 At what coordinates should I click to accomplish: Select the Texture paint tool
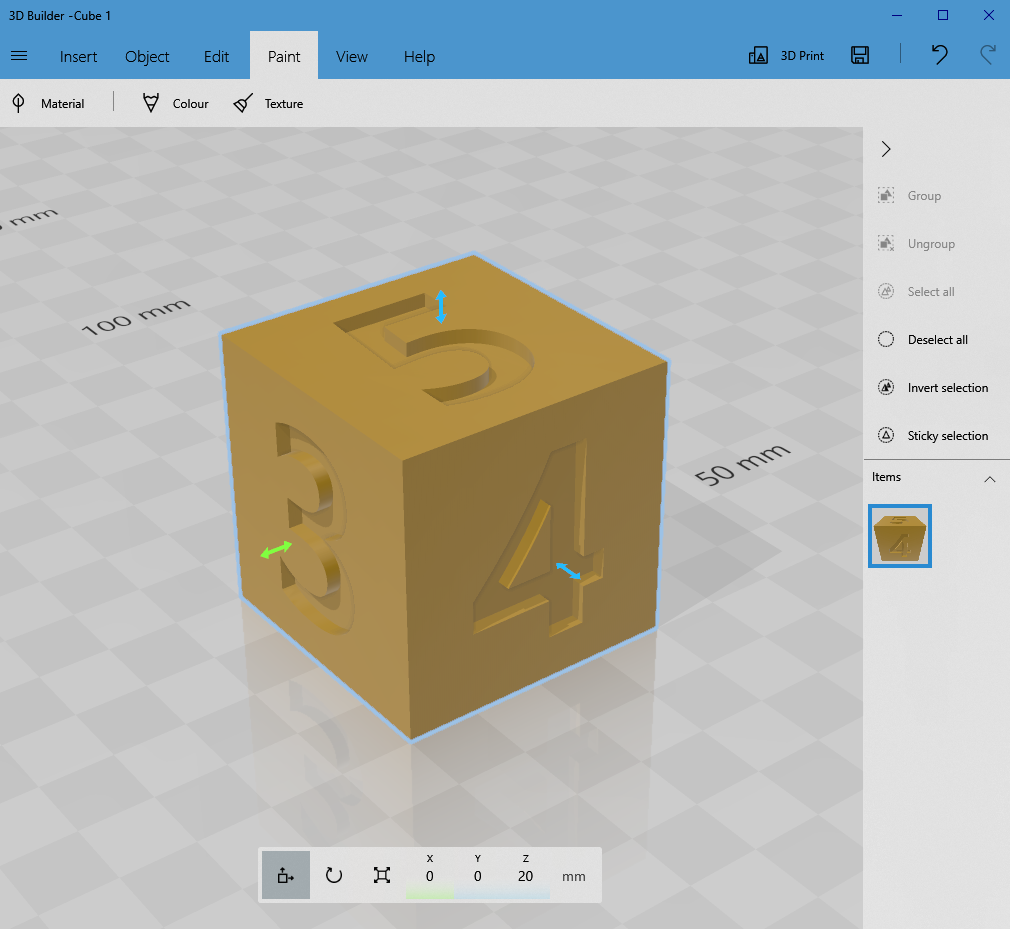tap(268, 102)
